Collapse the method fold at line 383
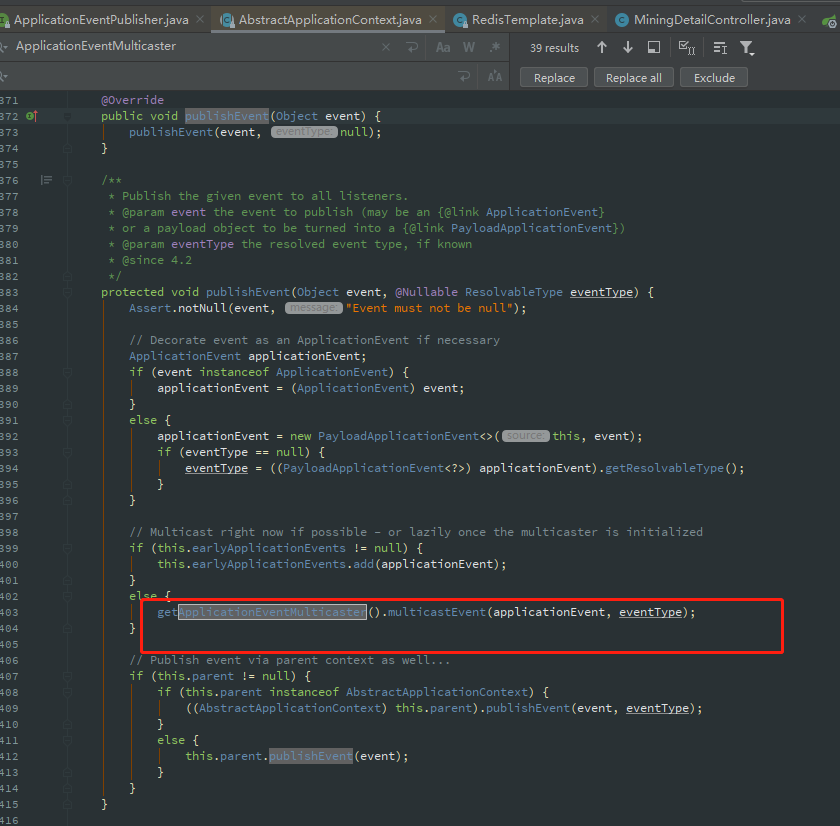The height and width of the screenshot is (826, 840). [68, 292]
